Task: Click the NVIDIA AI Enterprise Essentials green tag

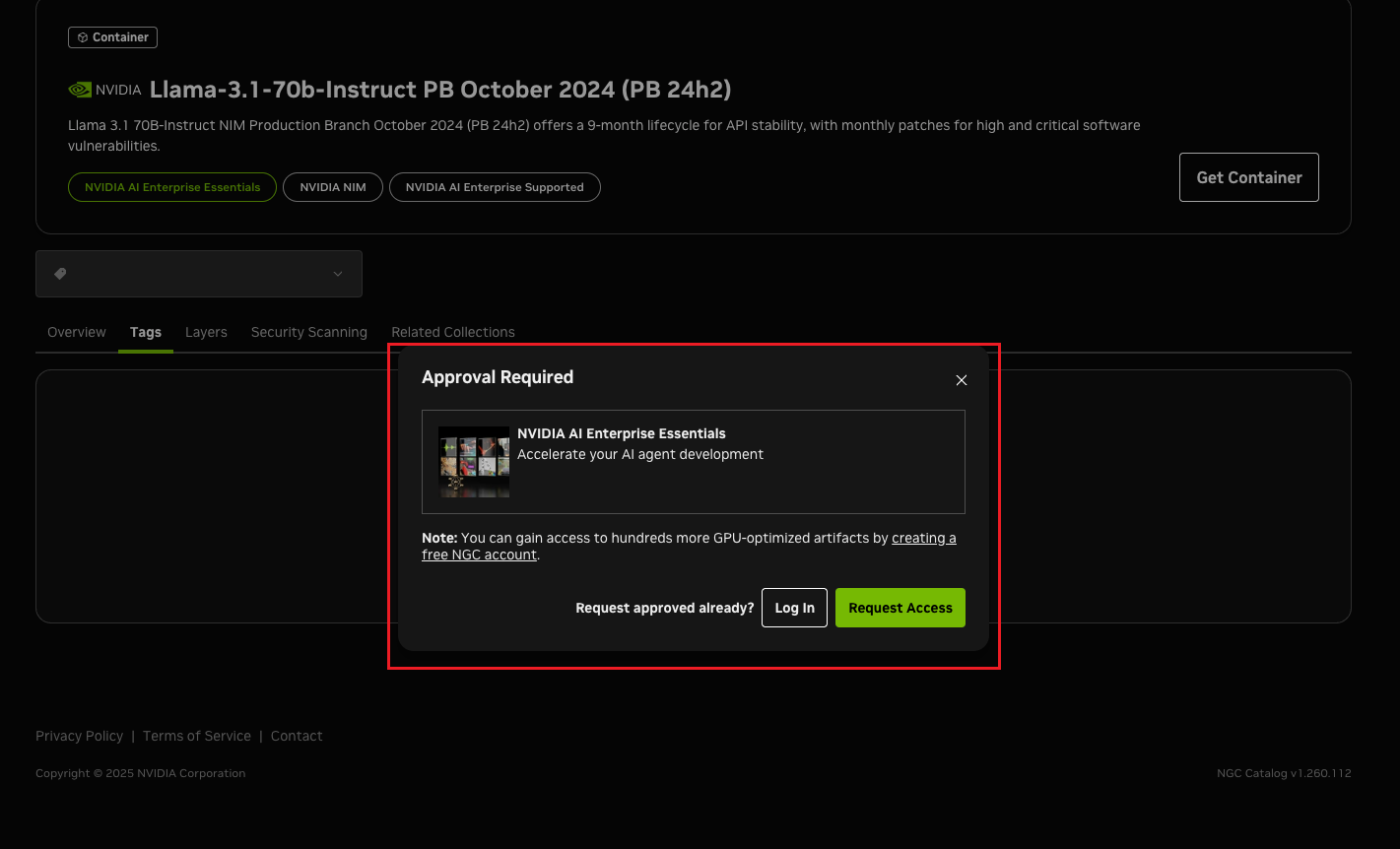Action: click(x=172, y=187)
